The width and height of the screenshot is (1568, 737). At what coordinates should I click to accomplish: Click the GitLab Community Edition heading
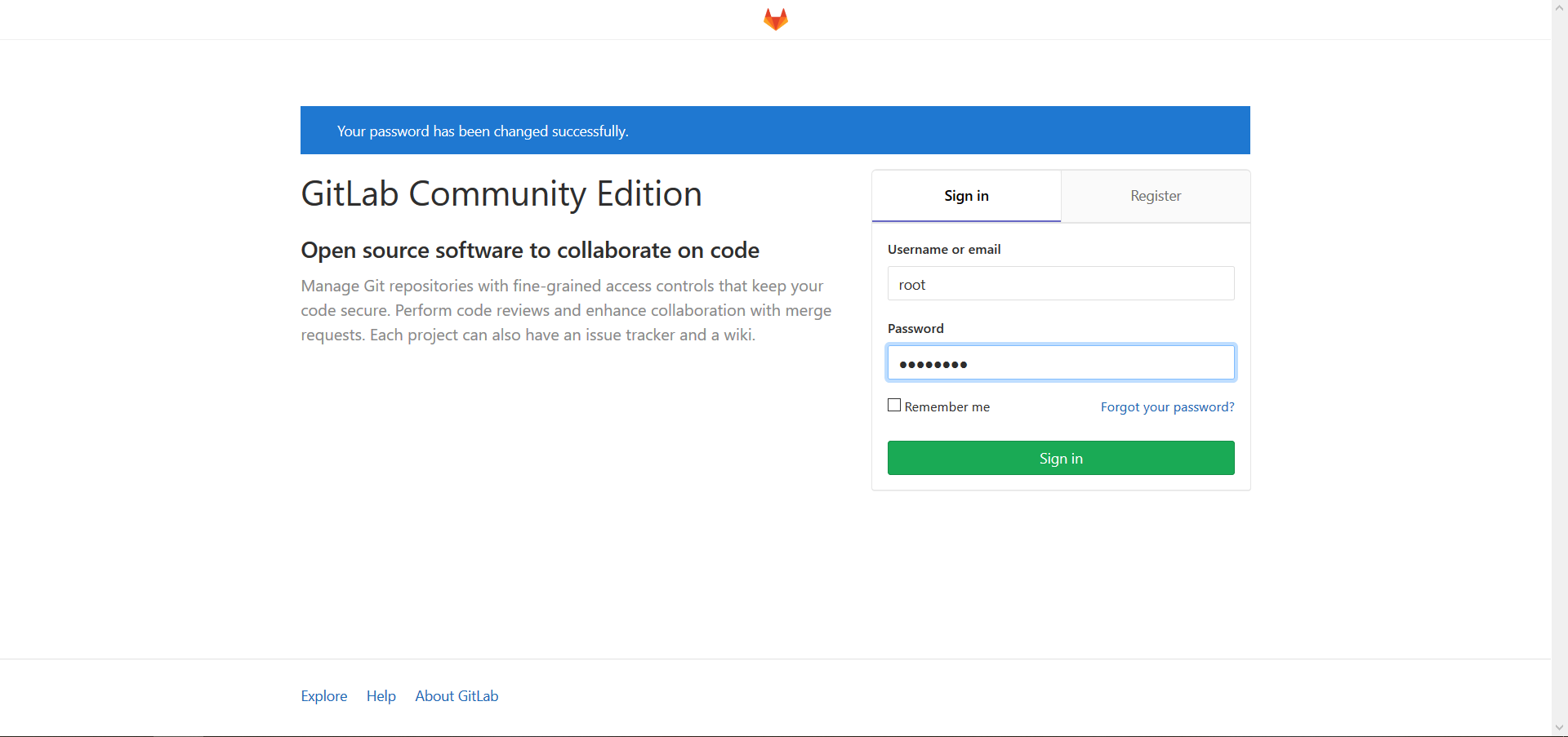click(501, 194)
